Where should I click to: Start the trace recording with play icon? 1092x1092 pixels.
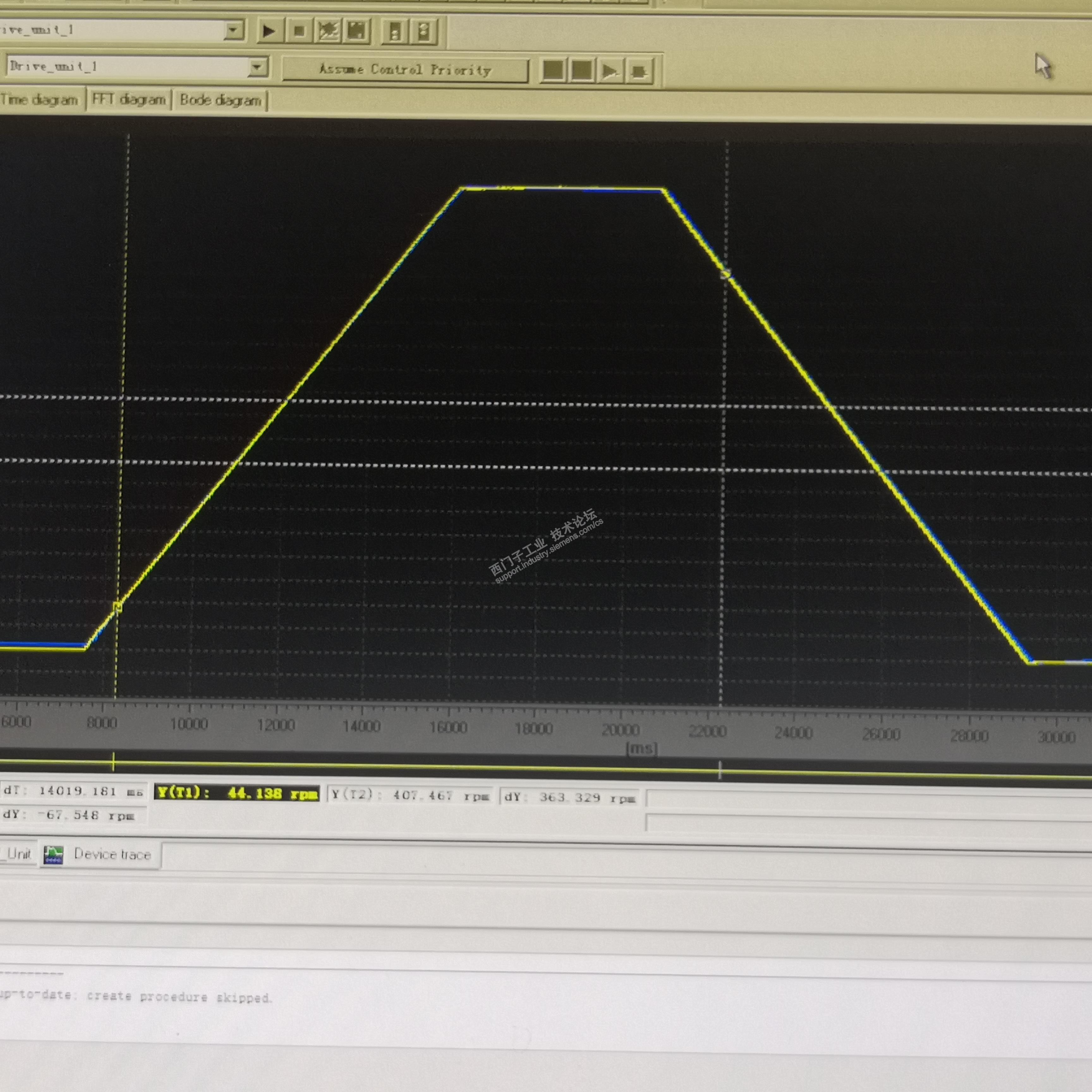pos(269,31)
